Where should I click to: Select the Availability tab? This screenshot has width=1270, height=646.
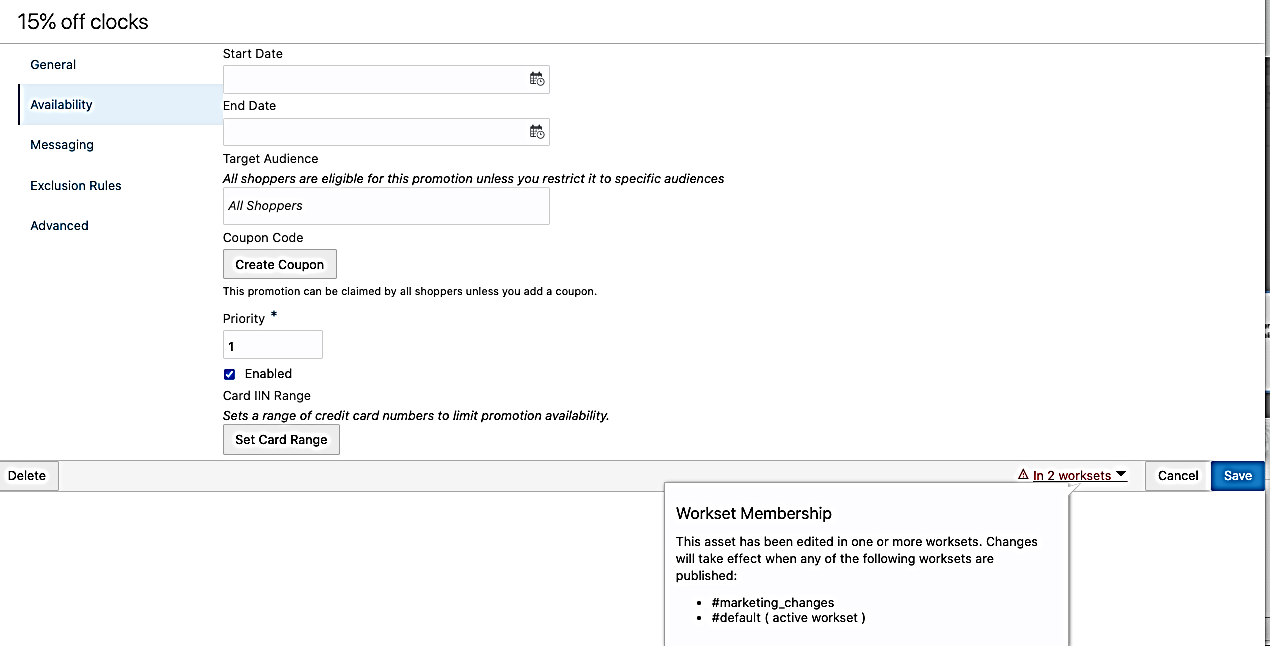[x=61, y=105]
